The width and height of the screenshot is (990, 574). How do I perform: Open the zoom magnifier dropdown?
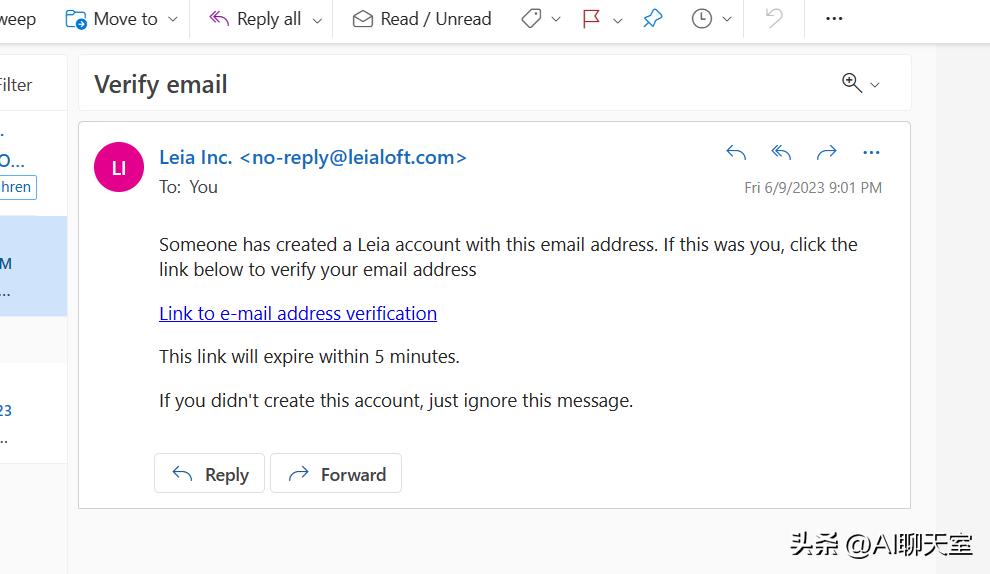861,84
